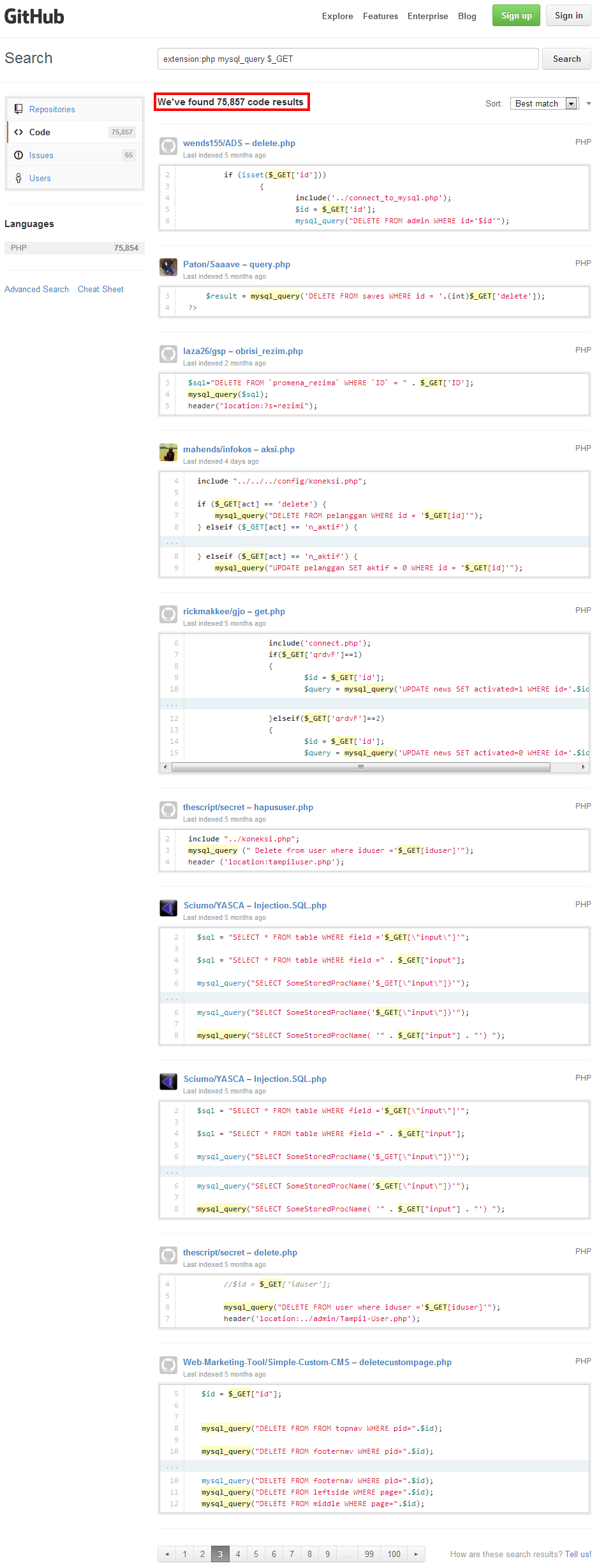Open delete.php file in wends155/ADS
This screenshot has width=599, height=1568.
[274, 143]
